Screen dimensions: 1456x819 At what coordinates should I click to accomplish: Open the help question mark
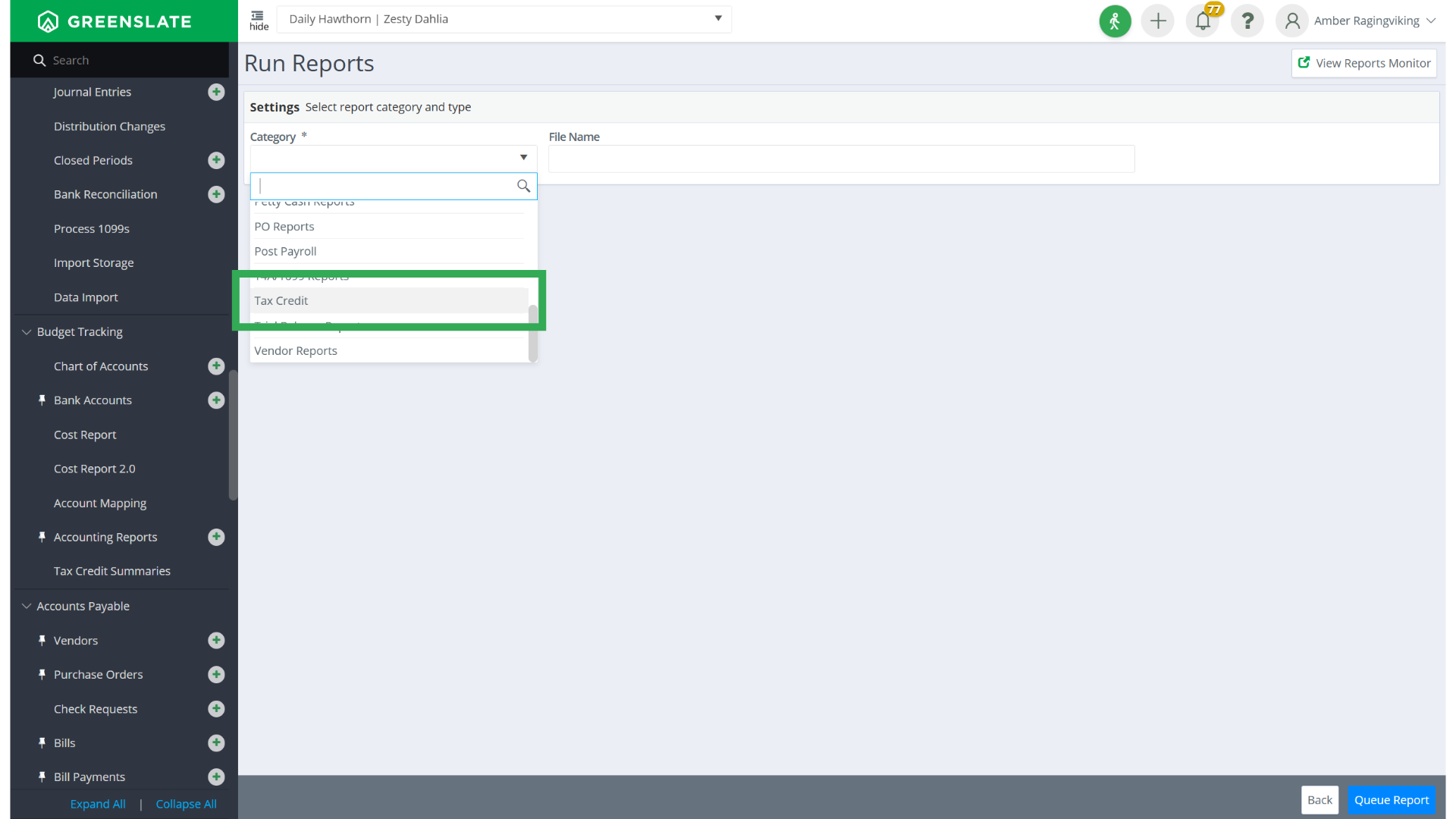(1247, 21)
